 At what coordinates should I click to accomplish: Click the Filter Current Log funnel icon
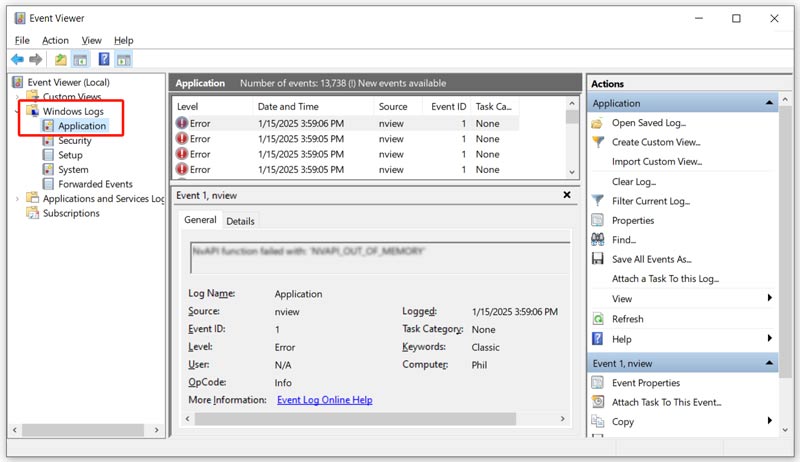(x=598, y=201)
